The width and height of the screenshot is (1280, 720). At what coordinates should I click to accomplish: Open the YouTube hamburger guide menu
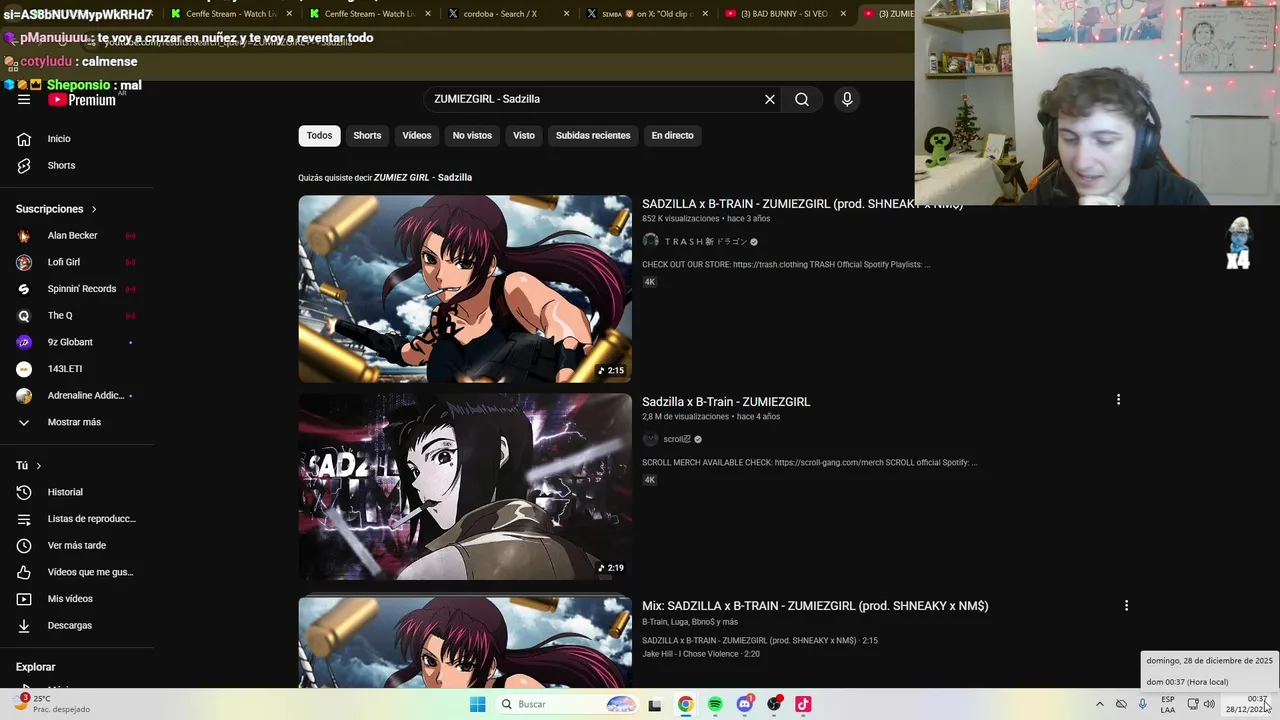[24, 99]
